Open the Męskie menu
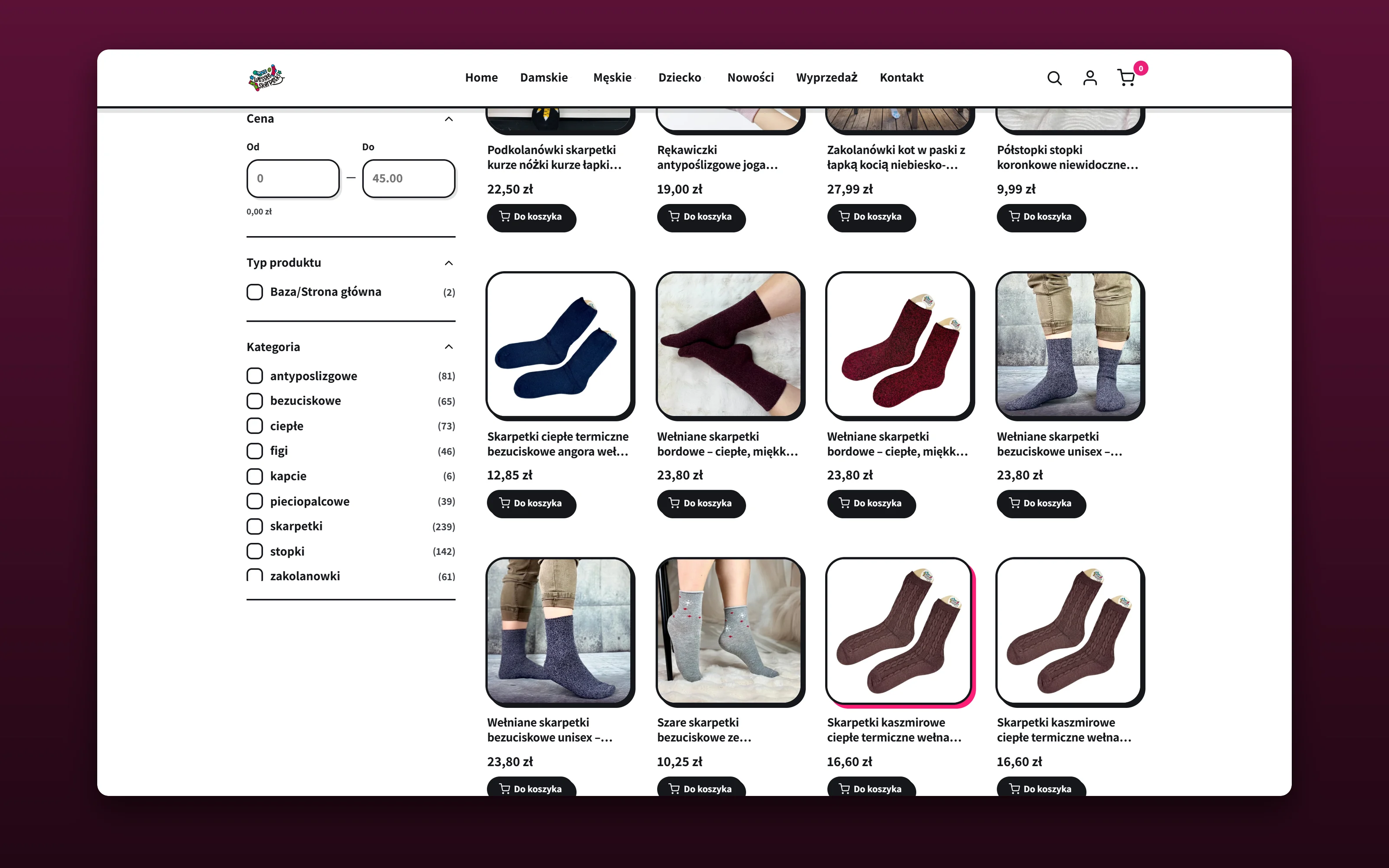Screen dimensions: 1389x868 click(x=612, y=78)
